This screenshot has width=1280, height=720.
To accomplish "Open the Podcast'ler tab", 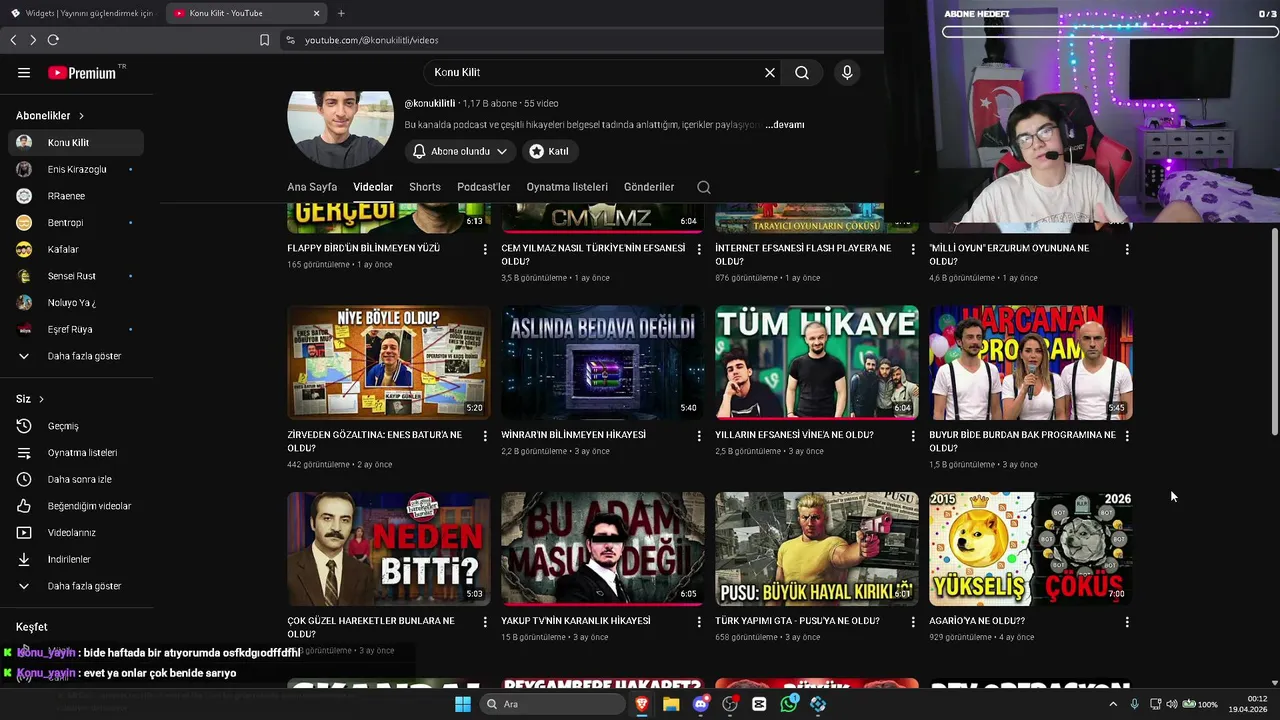I will (x=483, y=187).
